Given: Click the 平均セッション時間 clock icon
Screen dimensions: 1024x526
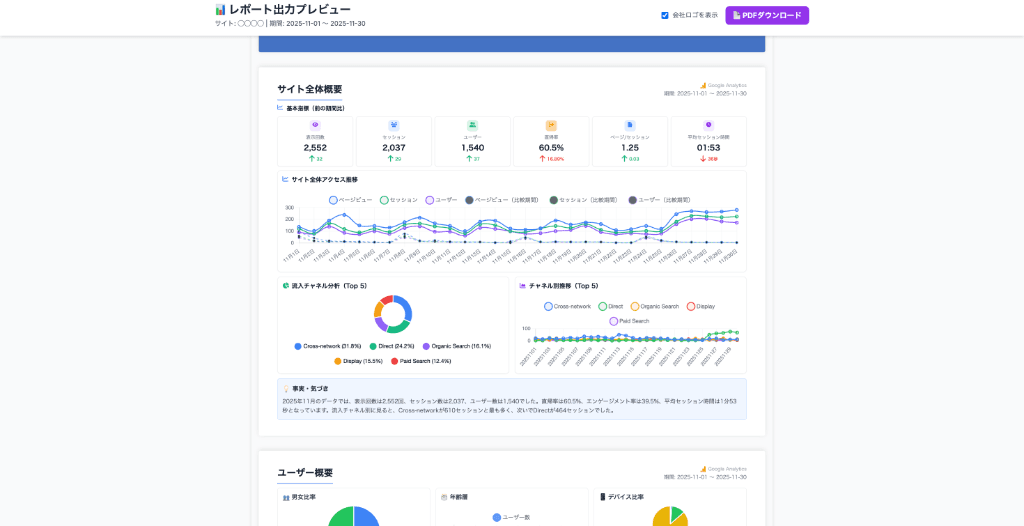Looking at the screenshot, I should pyautogui.click(x=708, y=125).
